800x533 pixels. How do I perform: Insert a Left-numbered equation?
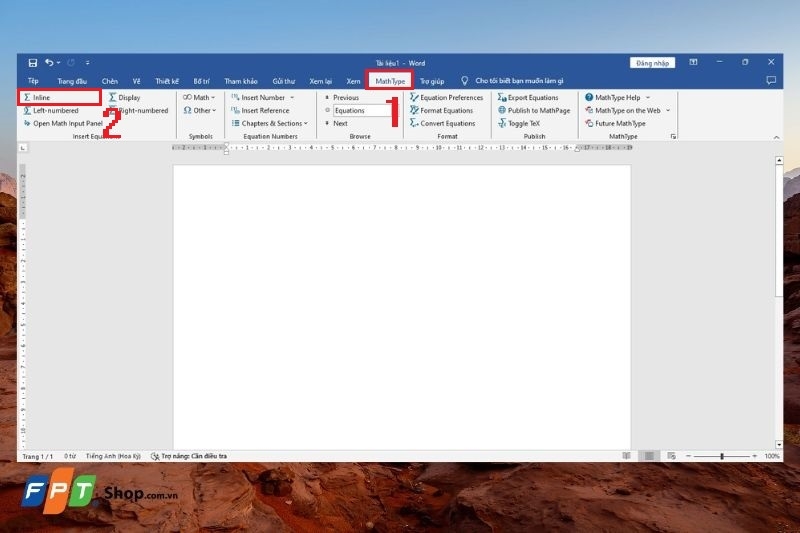(51, 110)
